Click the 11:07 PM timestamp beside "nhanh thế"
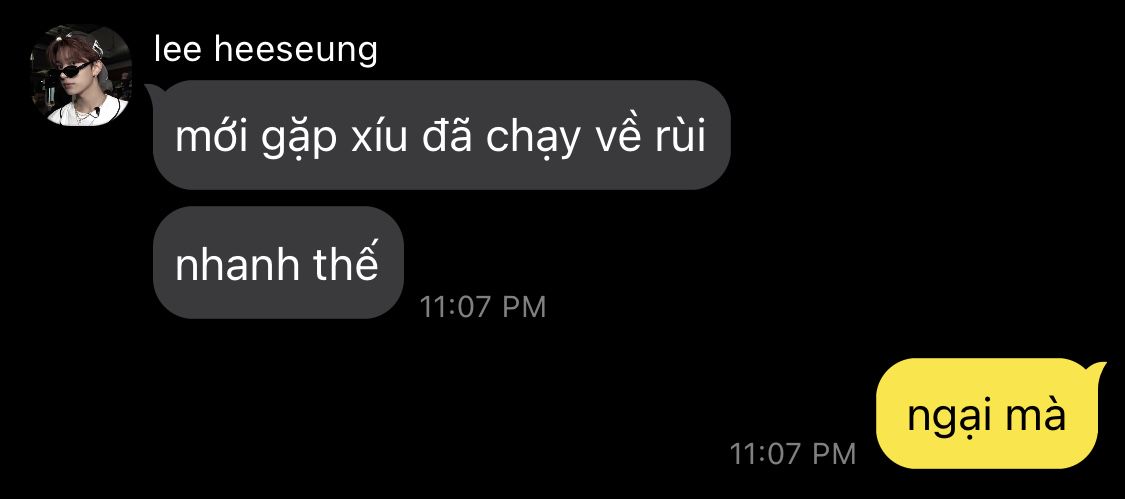Image resolution: width=1125 pixels, height=499 pixels. click(483, 307)
